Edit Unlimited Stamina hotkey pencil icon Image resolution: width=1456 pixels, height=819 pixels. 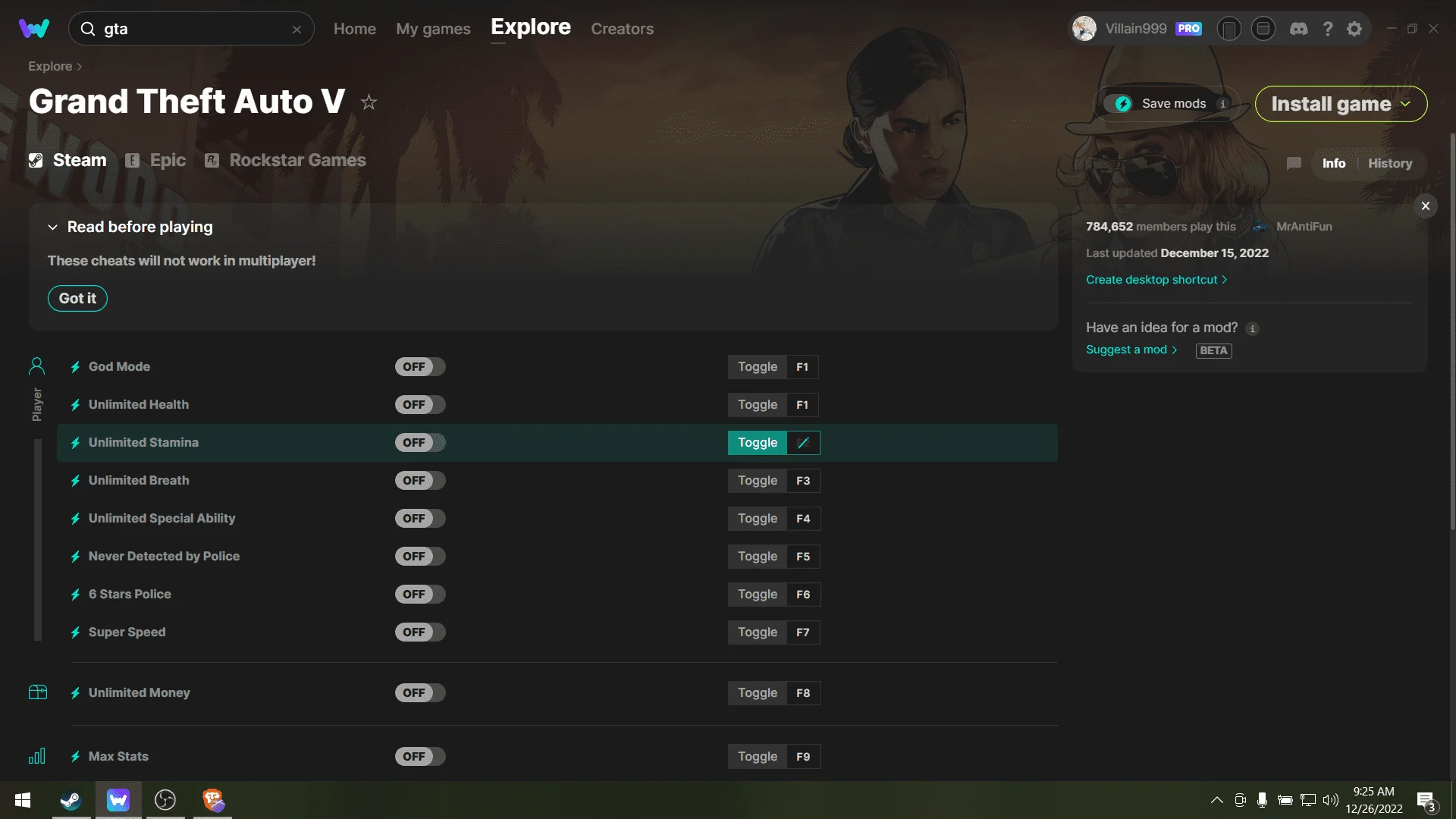tap(804, 443)
